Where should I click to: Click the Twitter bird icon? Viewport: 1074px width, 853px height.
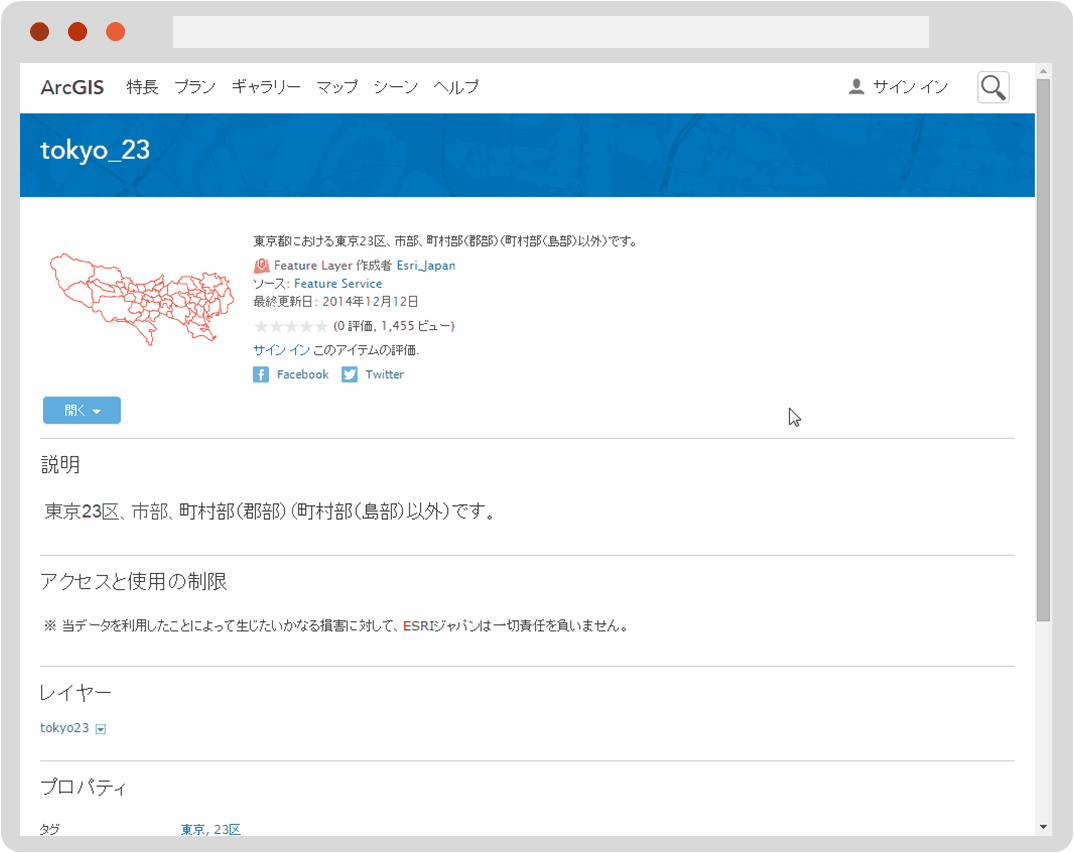(x=349, y=375)
